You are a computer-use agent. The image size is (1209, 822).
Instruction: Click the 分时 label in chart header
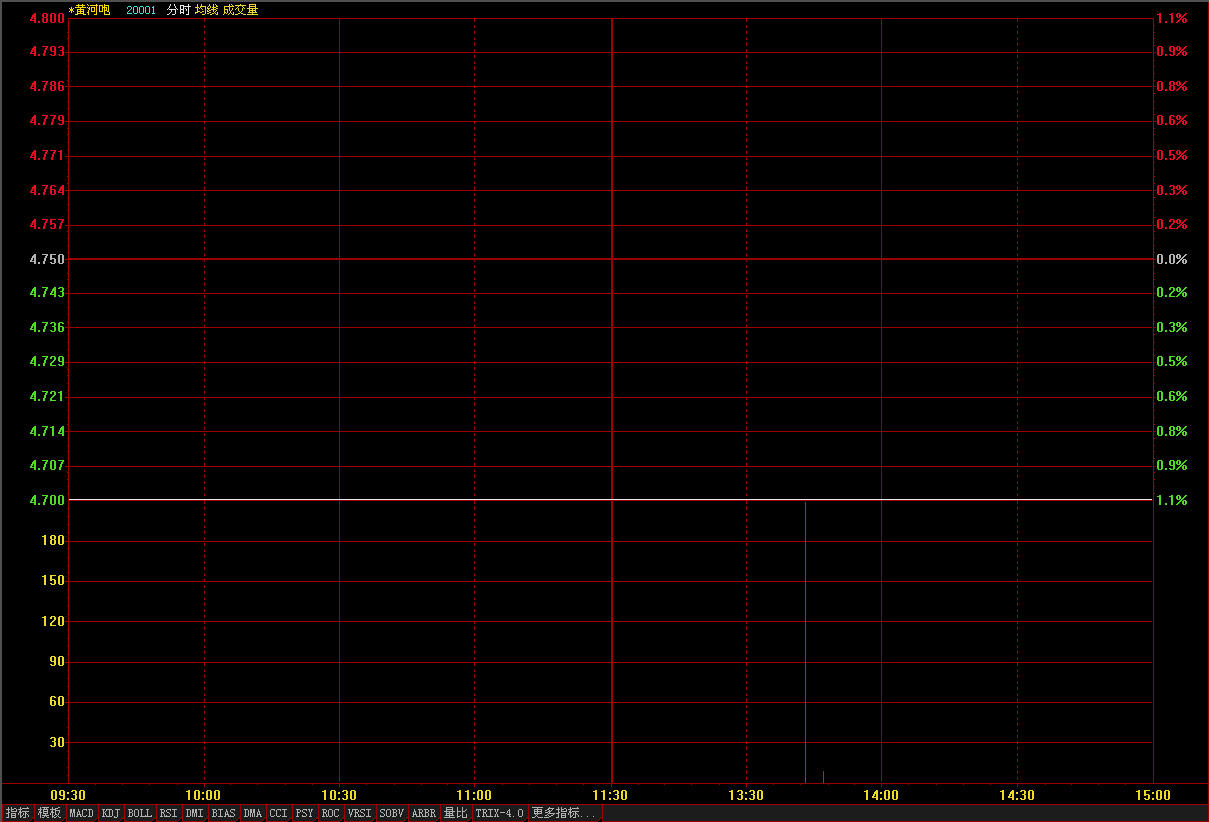pyautogui.click(x=178, y=10)
